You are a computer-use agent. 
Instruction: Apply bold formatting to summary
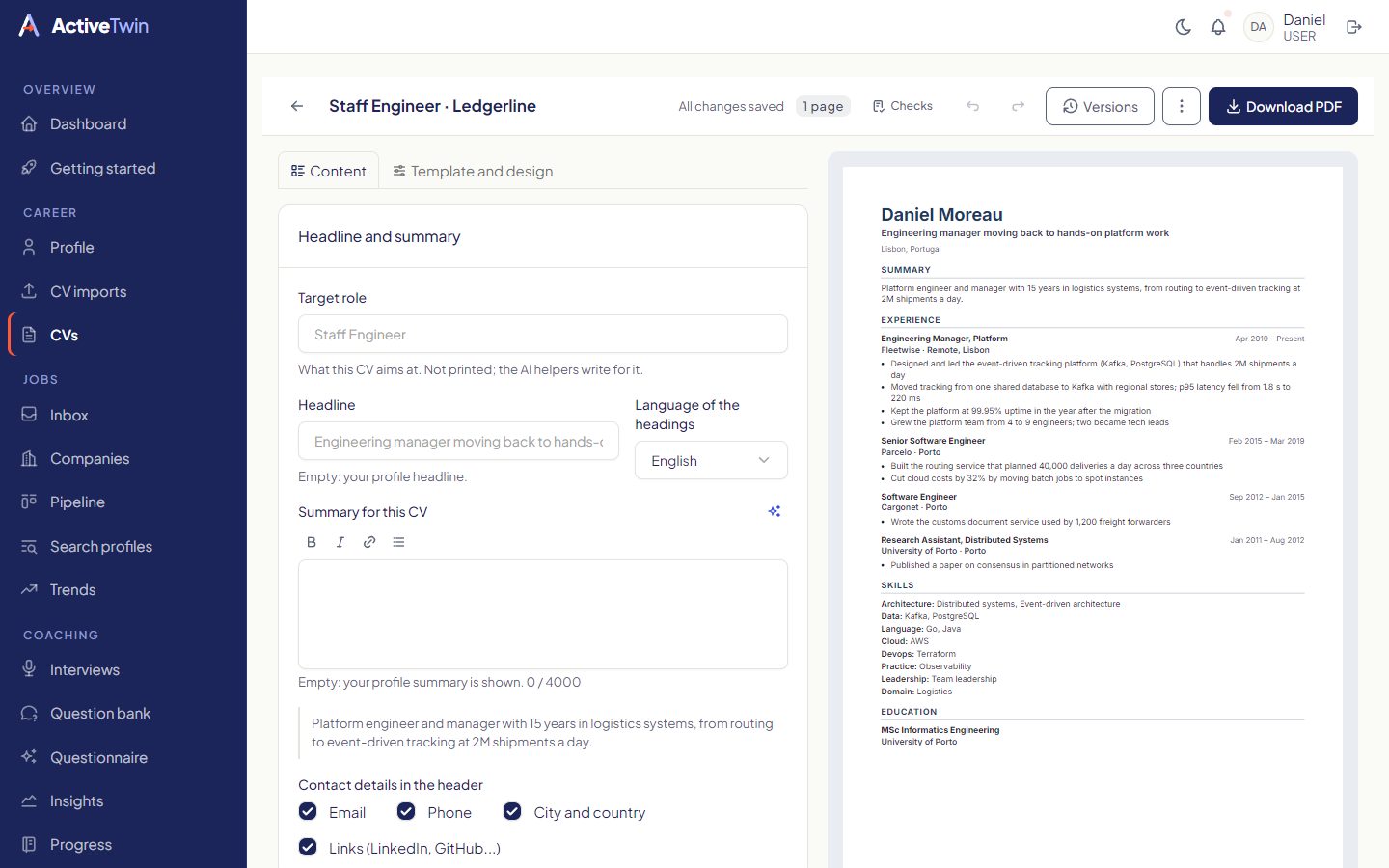coord(312,542)
